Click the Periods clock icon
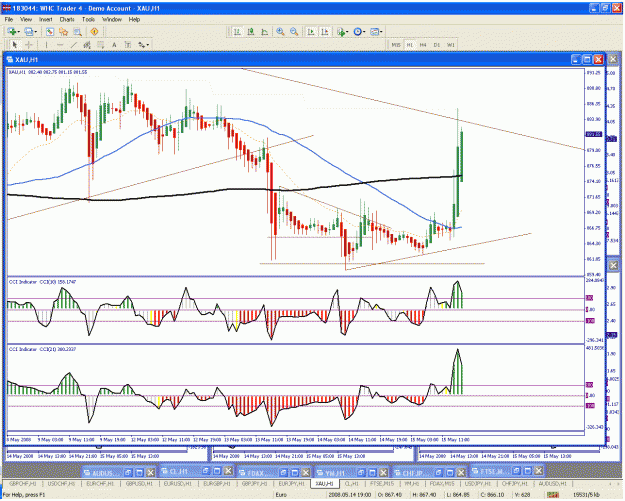The width and height of the screenshot is (625, 501). pyautogui.click(x=358, y=31)
